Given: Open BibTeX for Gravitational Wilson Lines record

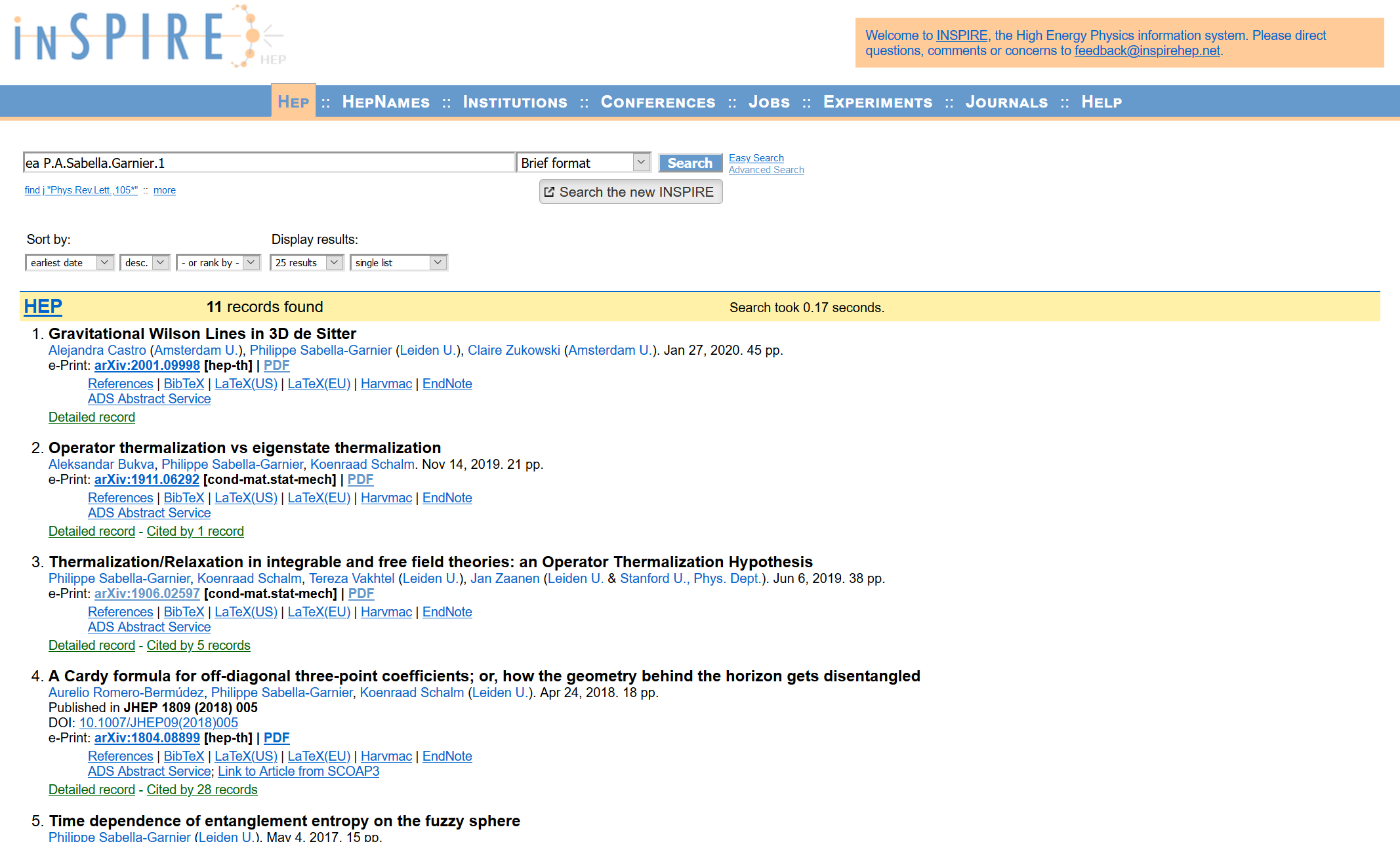Looking at the screenshot, I should pos(184,384).
